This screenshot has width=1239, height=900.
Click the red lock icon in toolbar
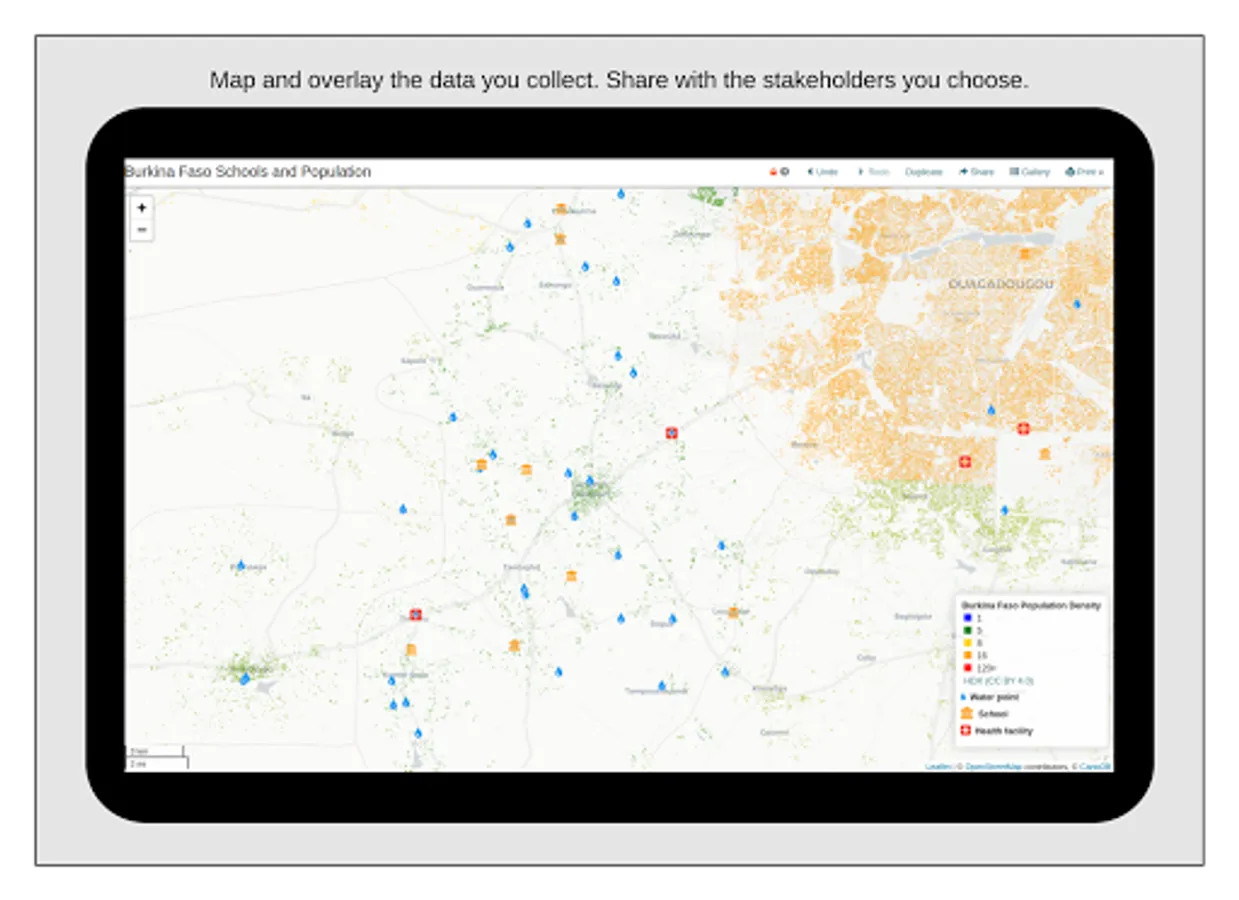point(772,172)
